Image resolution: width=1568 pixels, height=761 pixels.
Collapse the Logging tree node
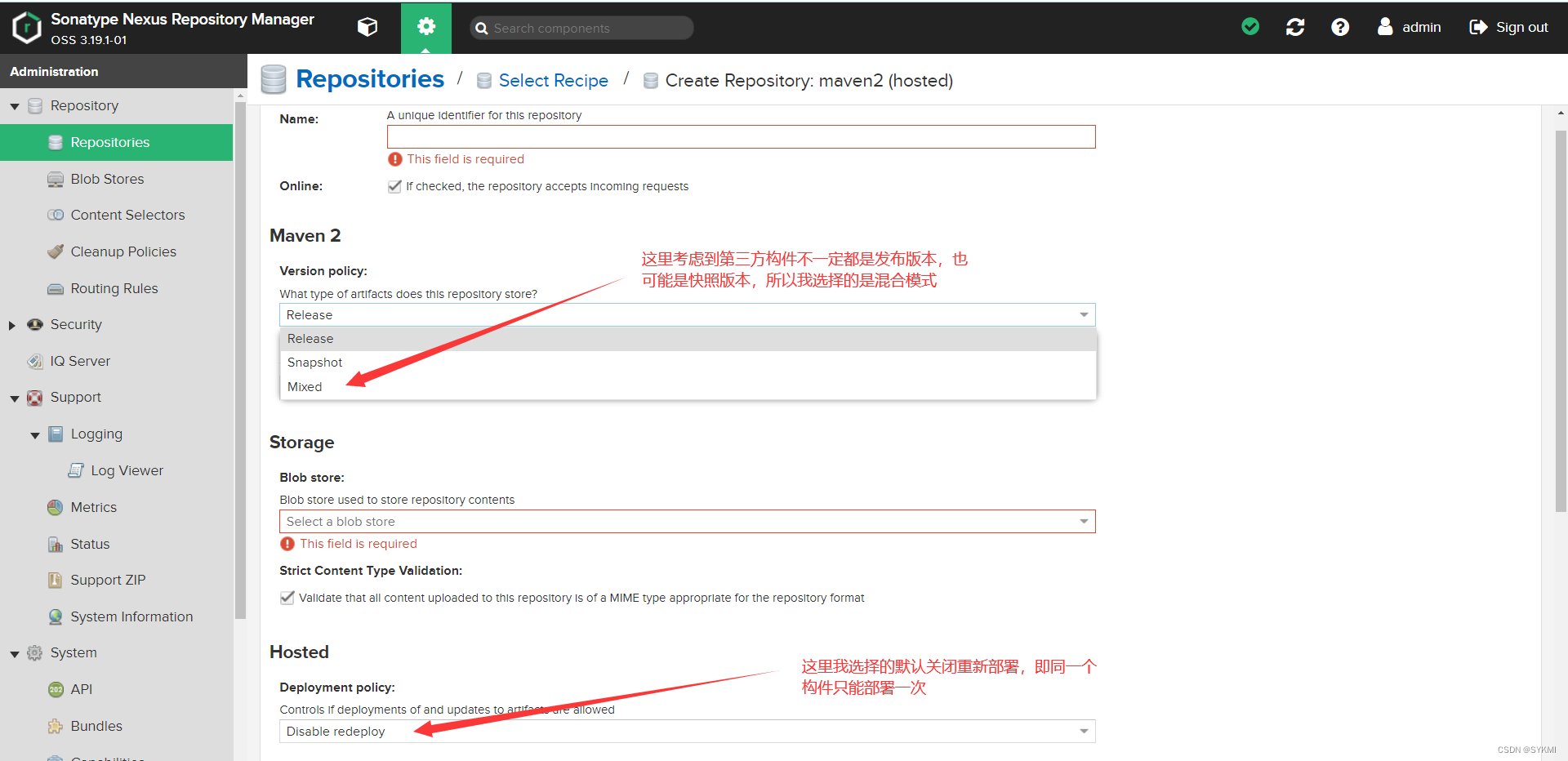[34, 435]
